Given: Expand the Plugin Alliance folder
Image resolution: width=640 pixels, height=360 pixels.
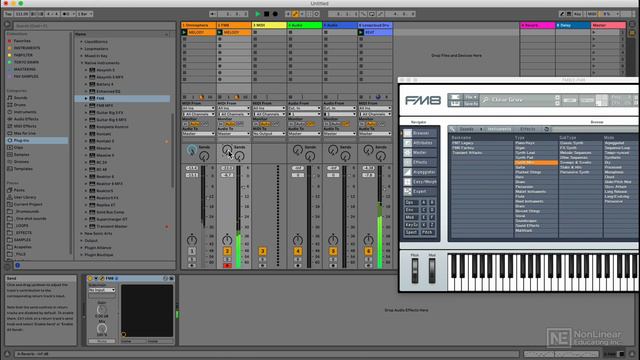Looking at the screenshot, I should tap(82, 248).
